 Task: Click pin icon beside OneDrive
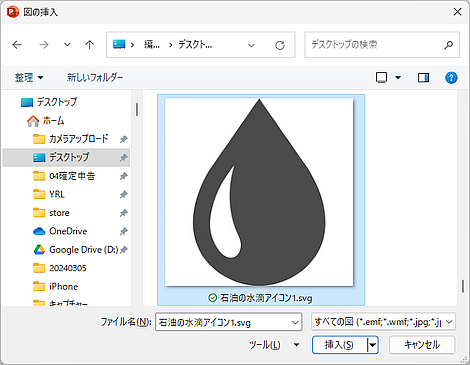click(x=123, y=231)
